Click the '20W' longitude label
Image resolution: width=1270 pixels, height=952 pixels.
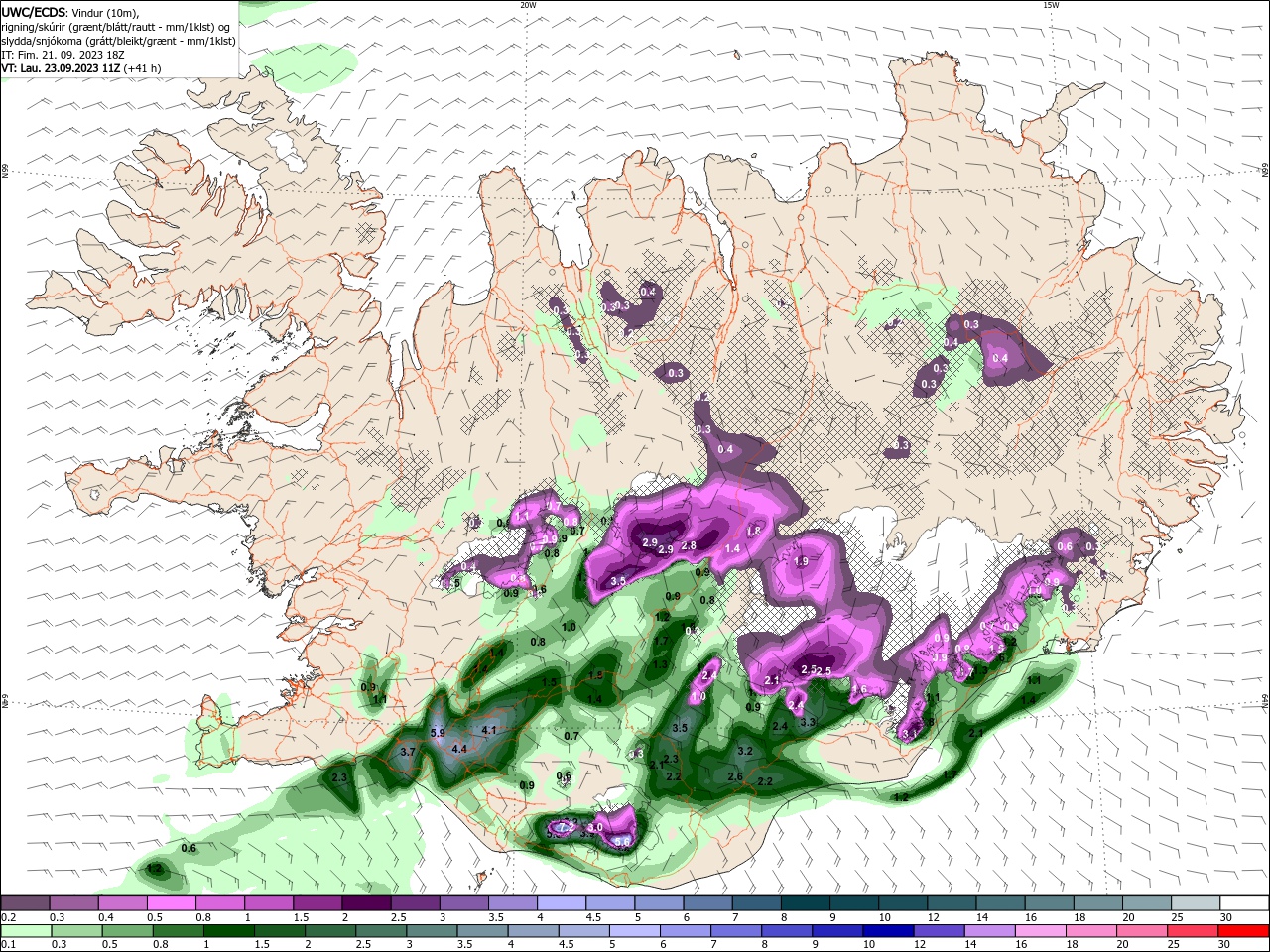[x=528, y=5]
